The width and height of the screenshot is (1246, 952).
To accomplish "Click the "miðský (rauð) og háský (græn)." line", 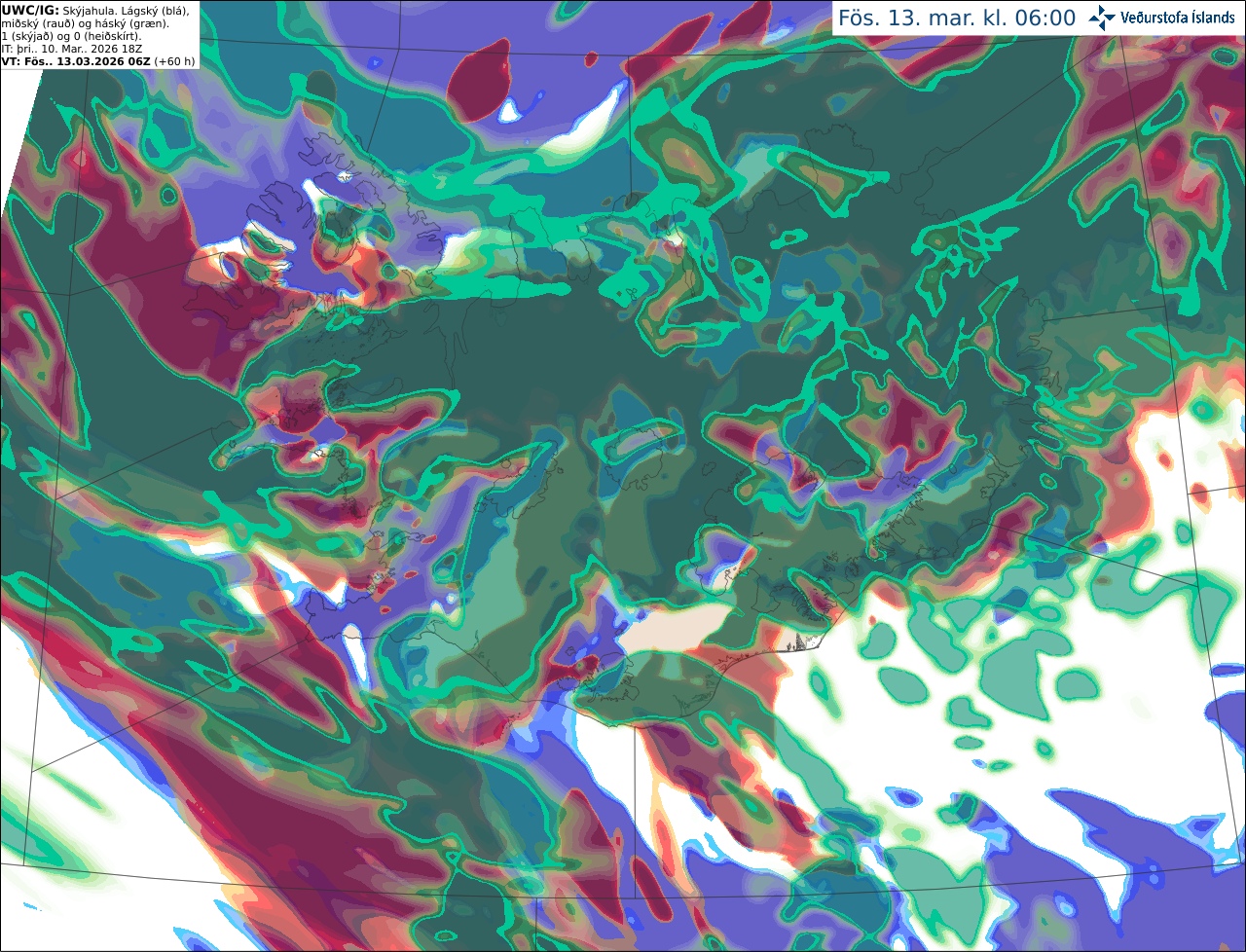I will tap(84, 23).
